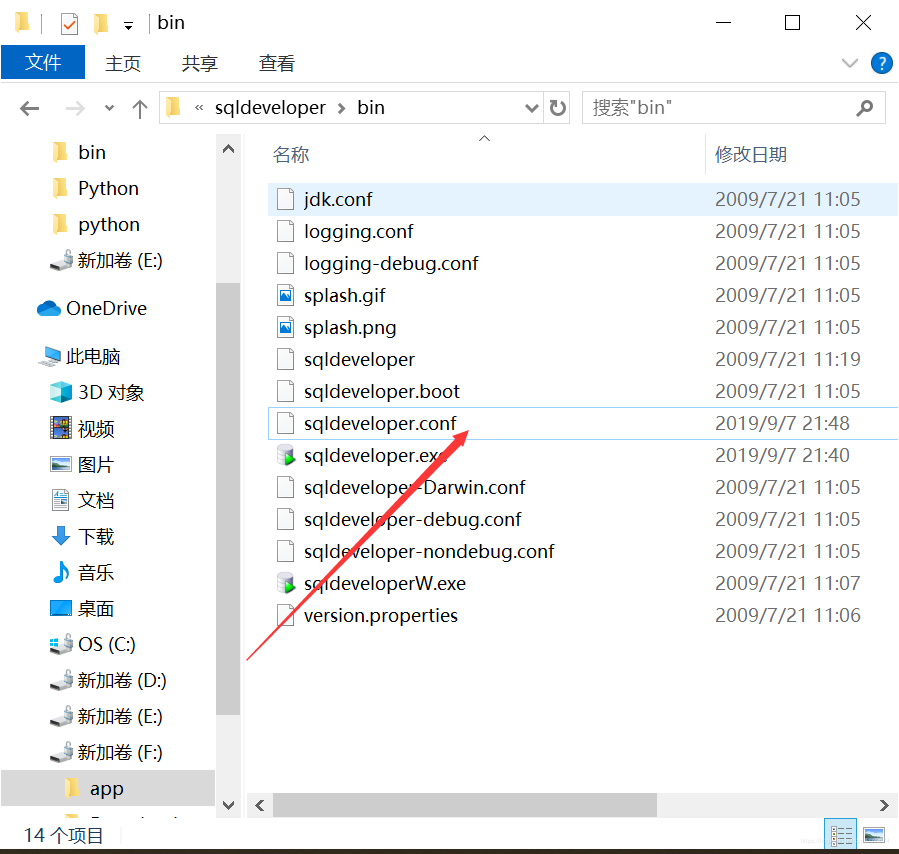This screenshot has width=899, height=854.
Task: Open the 图片 library folder
Action: (96, 465)
